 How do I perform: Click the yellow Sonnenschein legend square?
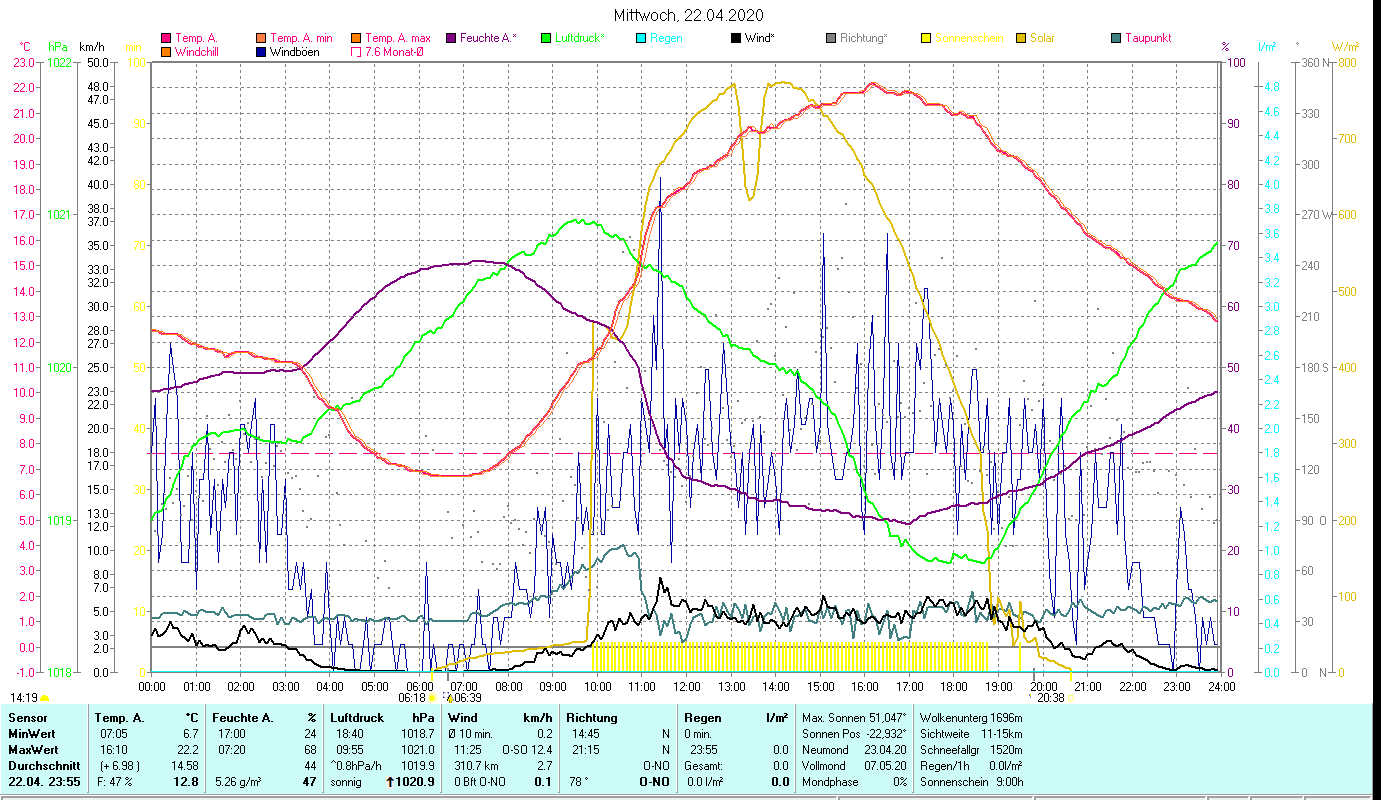(926, 39)
